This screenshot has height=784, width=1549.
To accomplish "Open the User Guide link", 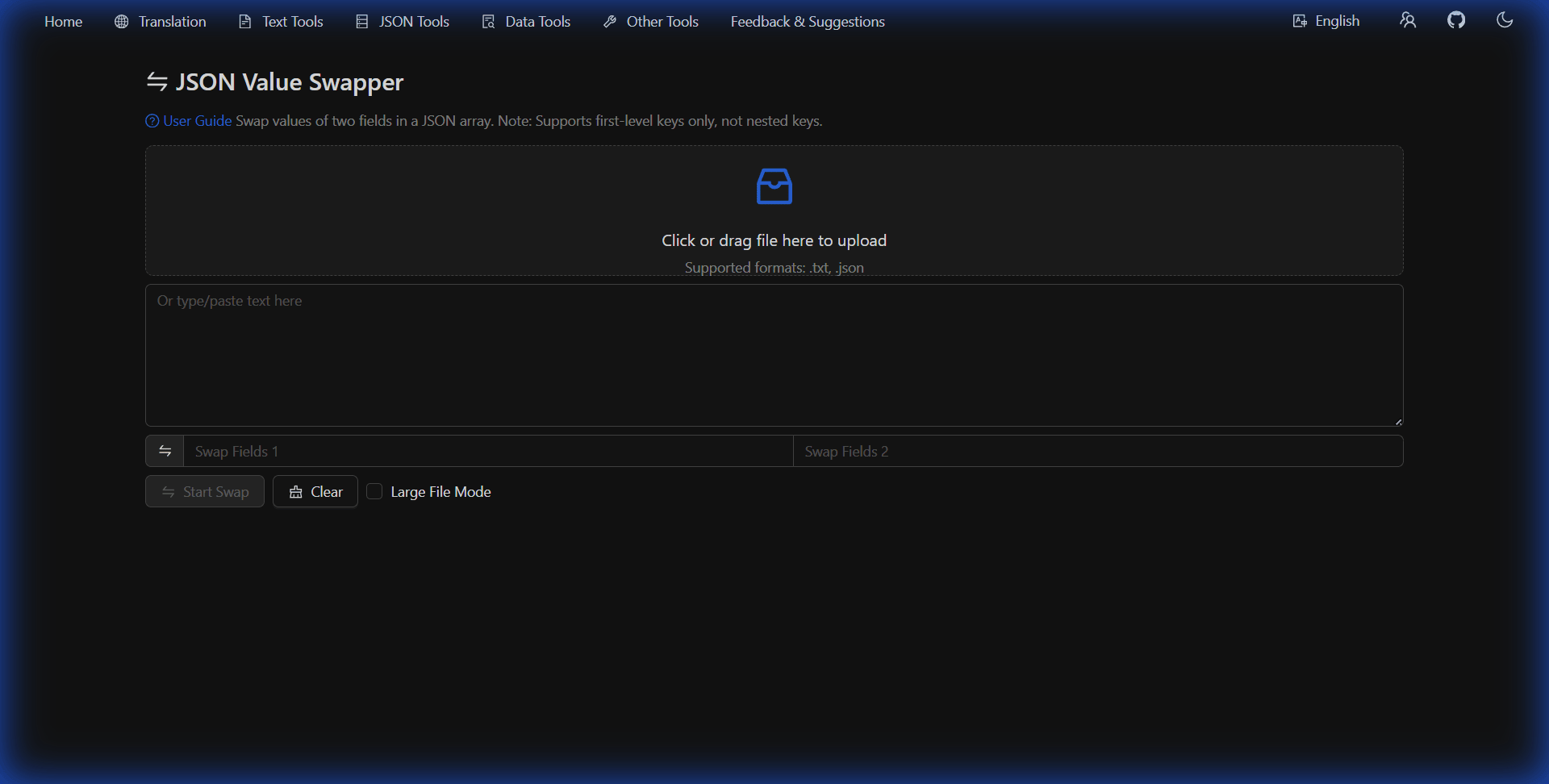I will coord(197,121).
